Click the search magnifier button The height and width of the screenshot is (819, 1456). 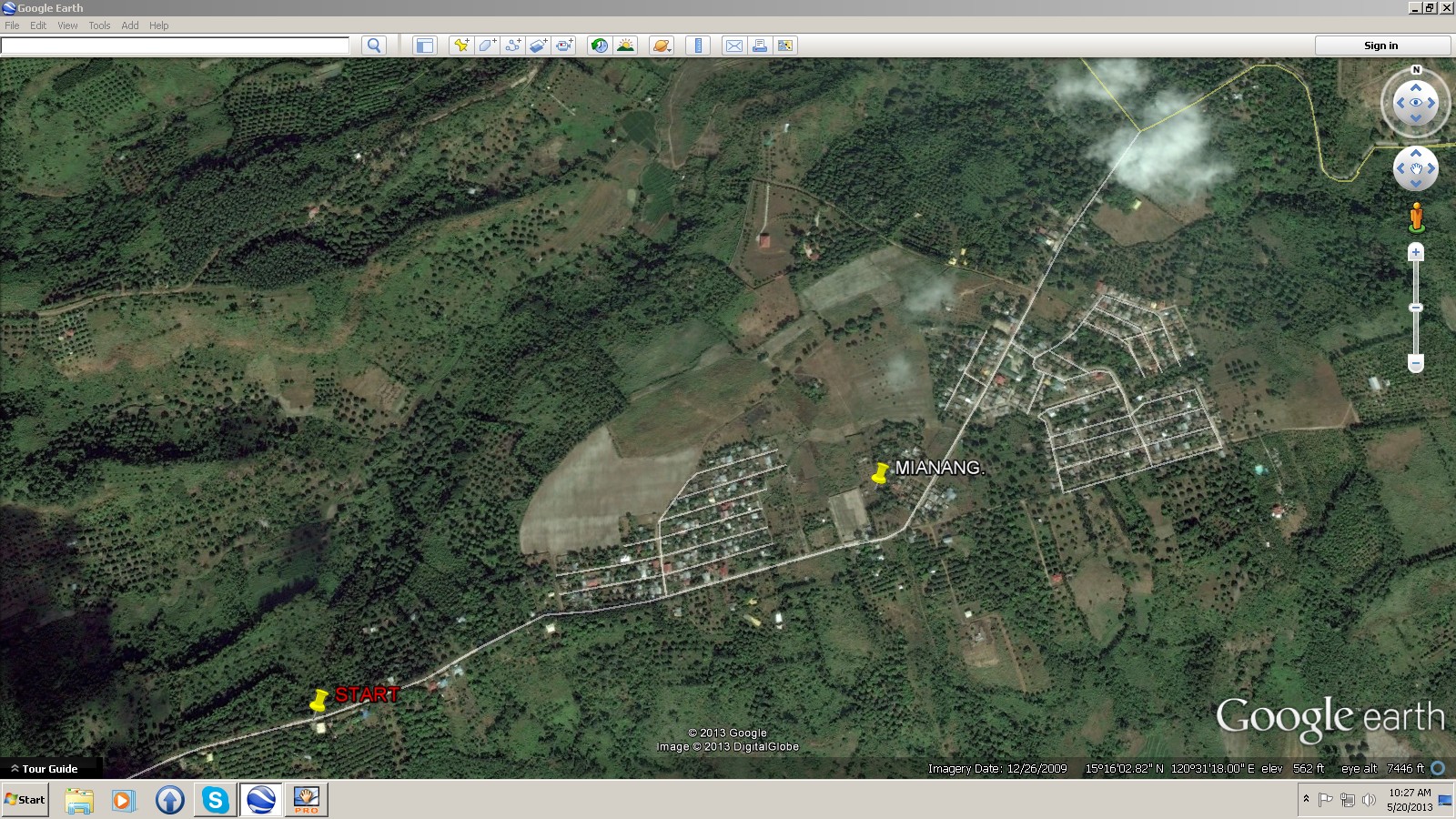point(373,45)
